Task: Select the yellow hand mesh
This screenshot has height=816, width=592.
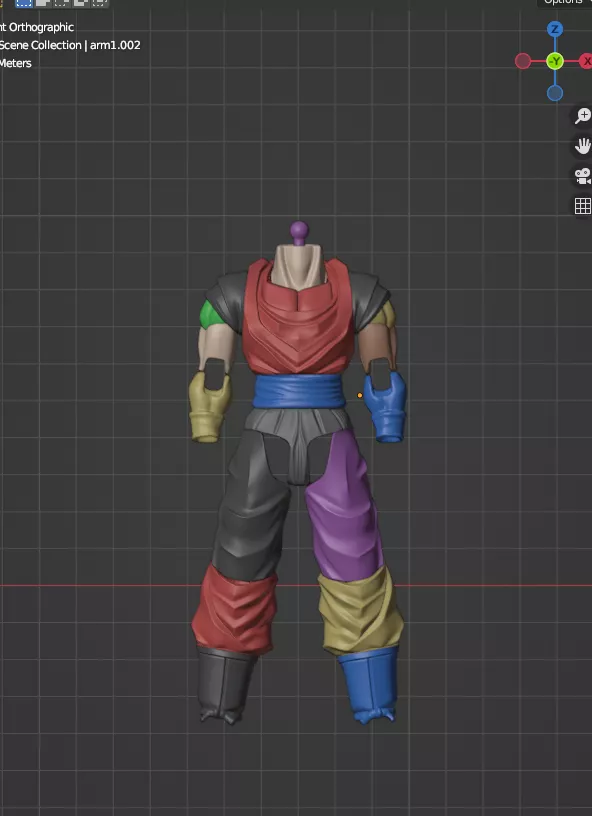Action: click(209, 409)
